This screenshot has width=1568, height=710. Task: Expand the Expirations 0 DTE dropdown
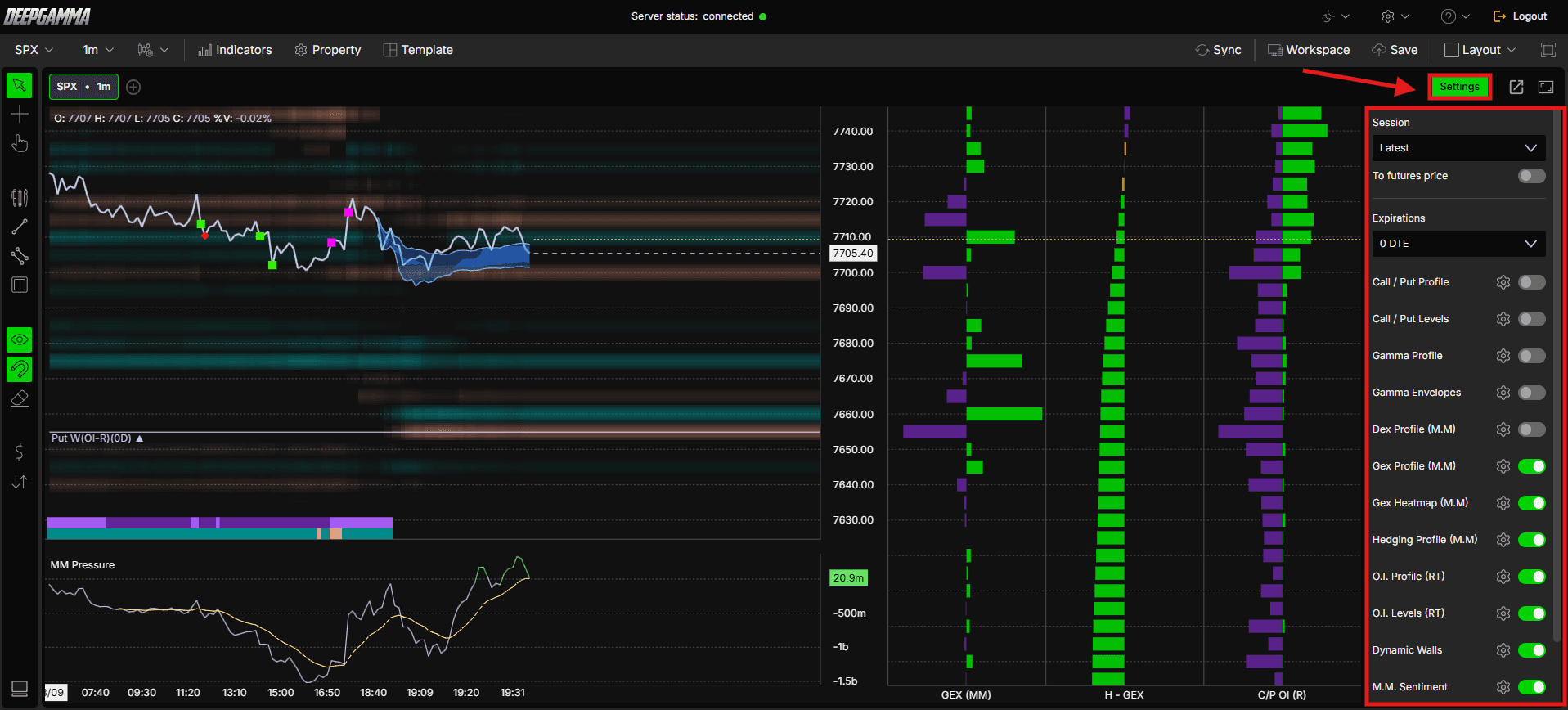tap(1458, 244)
